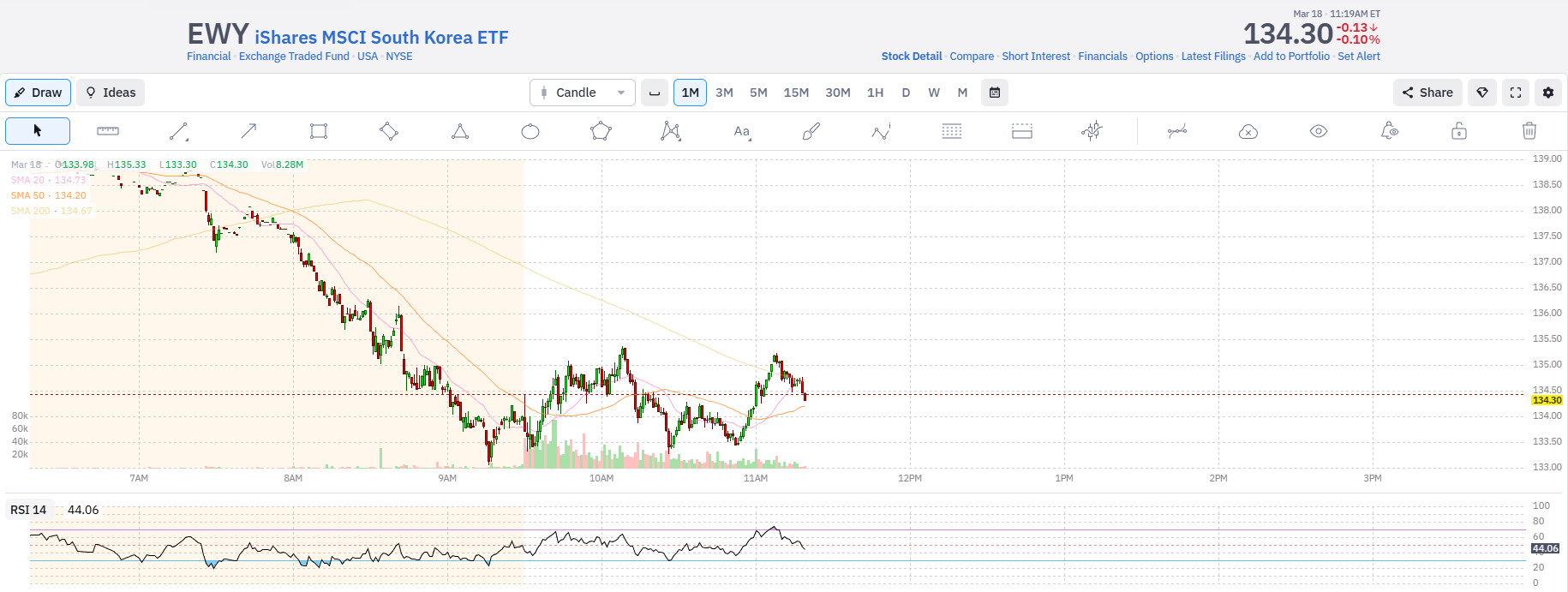Open chart settings gear

click(1548, 93)
